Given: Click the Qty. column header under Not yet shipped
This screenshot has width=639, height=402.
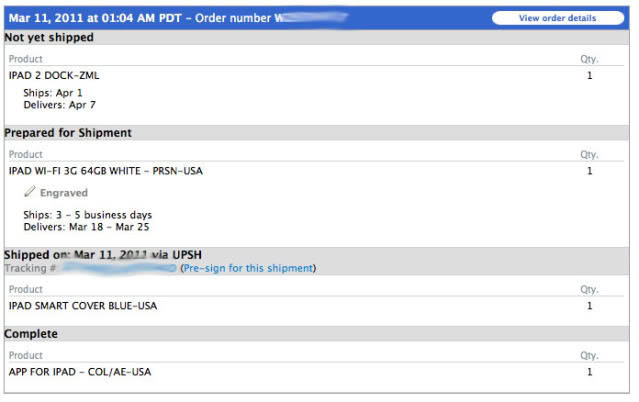Looking at the screenshot, I should (589, 59).
